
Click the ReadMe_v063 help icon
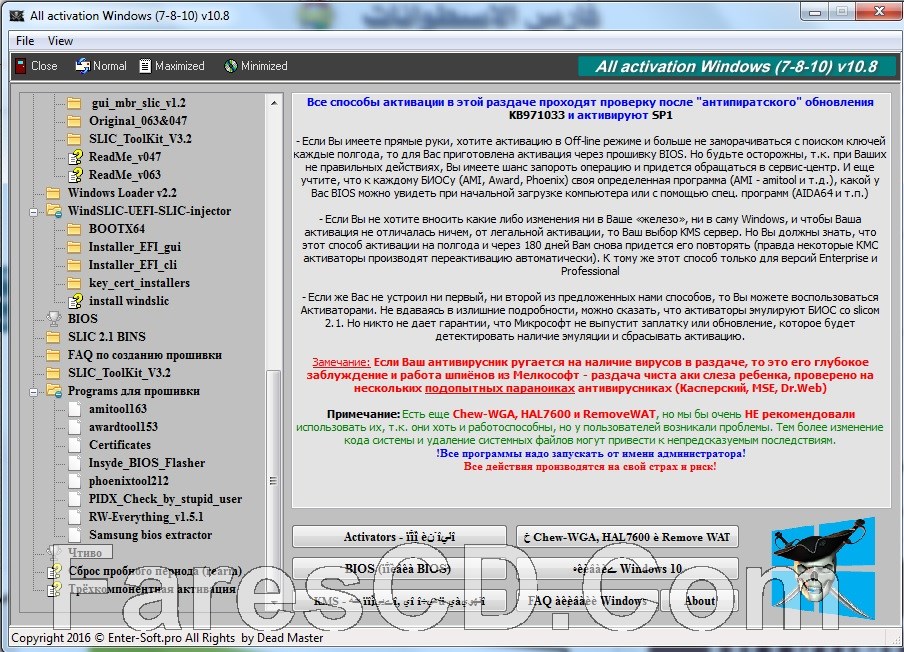coord(75,175)
